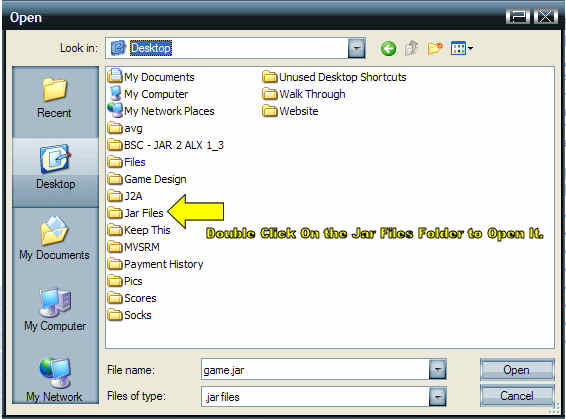Select the Game Design folder
The image size is (566, 419).
[x=147, y=179]
